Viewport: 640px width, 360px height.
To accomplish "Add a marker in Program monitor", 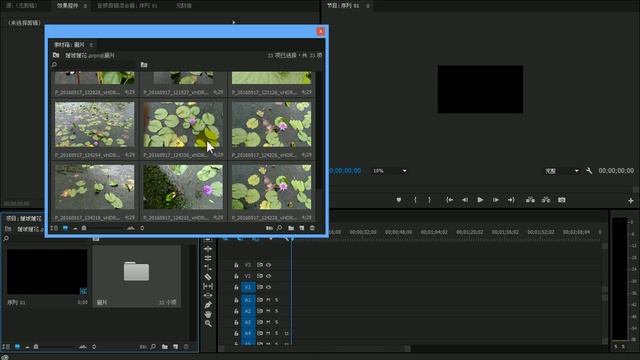I will coord(399,200).
